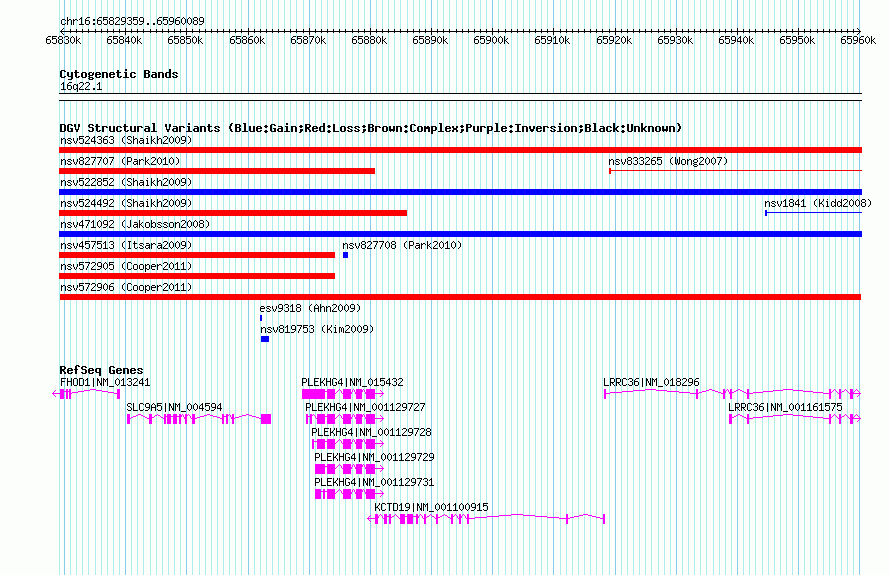Select nsv522852 (Shaikh2009) blue gain bar
890x575 pixels.
pos(460,192)
